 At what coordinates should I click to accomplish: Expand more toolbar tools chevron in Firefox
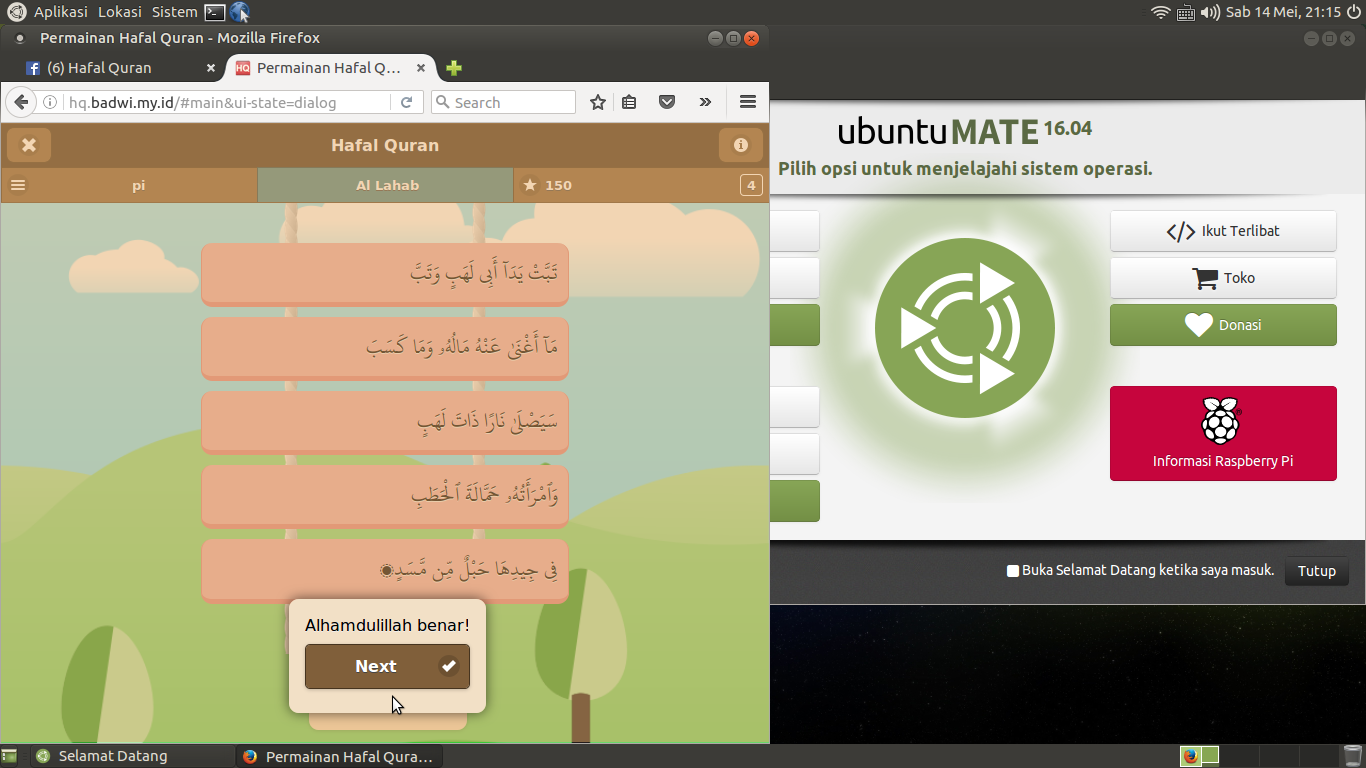pos(705,102)
